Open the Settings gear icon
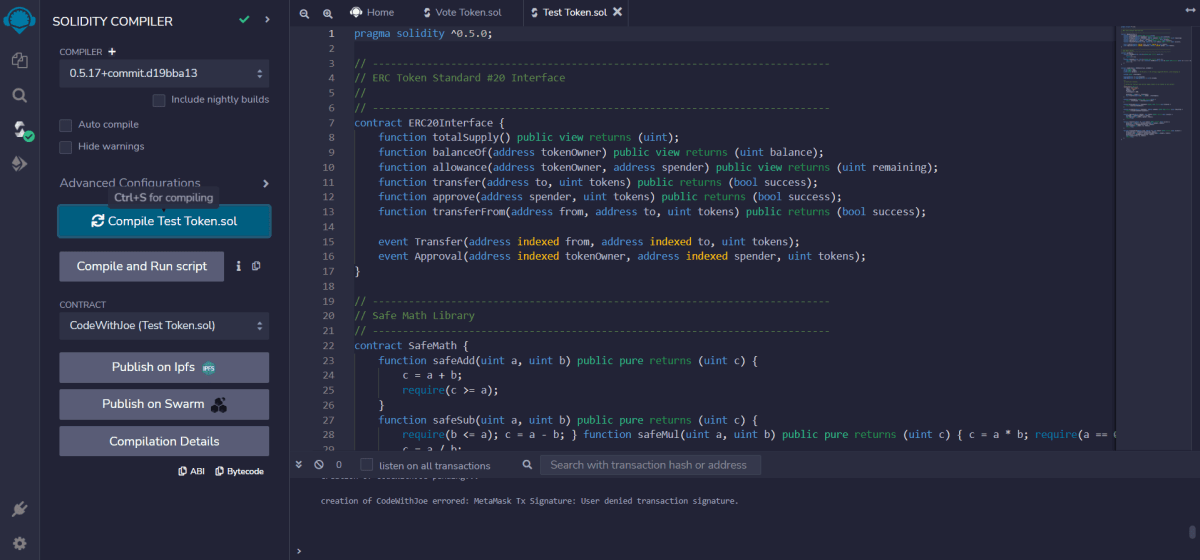 19,544
